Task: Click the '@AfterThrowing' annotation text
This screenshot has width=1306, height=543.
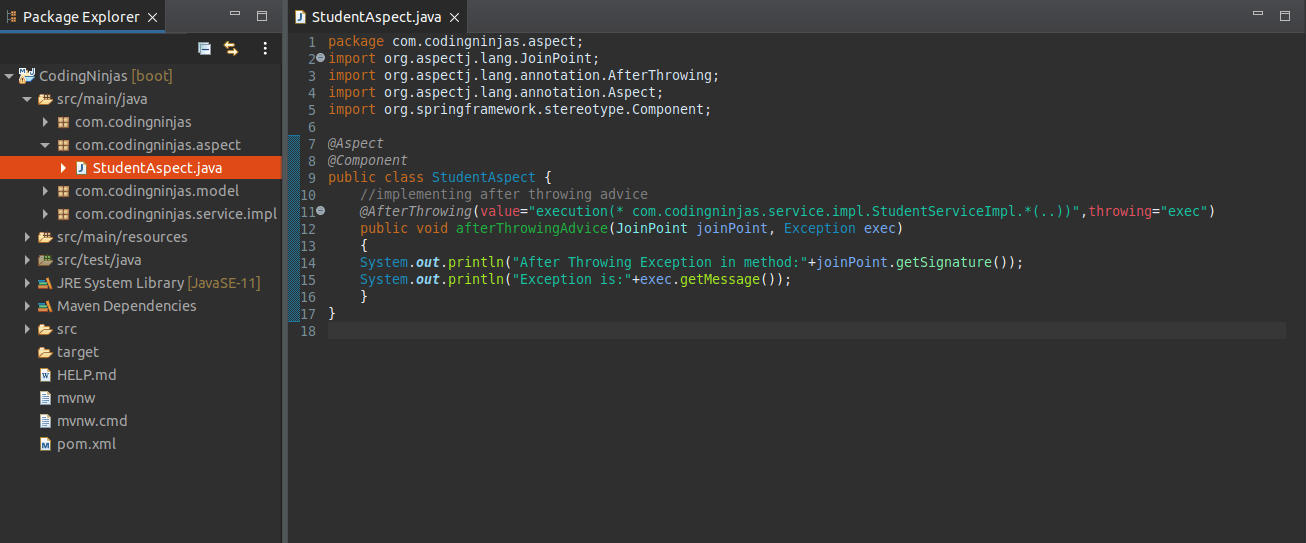Action: click(416, 211)
